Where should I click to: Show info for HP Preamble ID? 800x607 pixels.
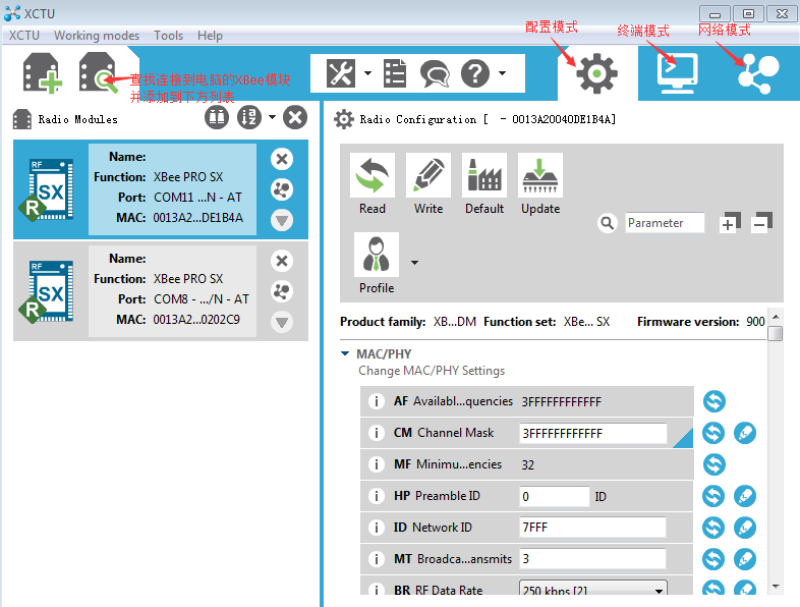coord(377,496)
